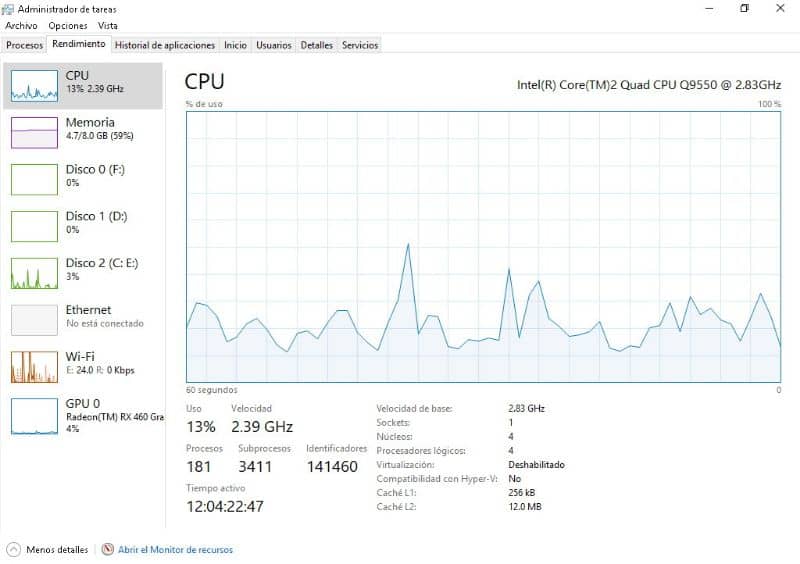
Task: Go to Historial de aplicaciones tab
Action: [x=165, y=45]
